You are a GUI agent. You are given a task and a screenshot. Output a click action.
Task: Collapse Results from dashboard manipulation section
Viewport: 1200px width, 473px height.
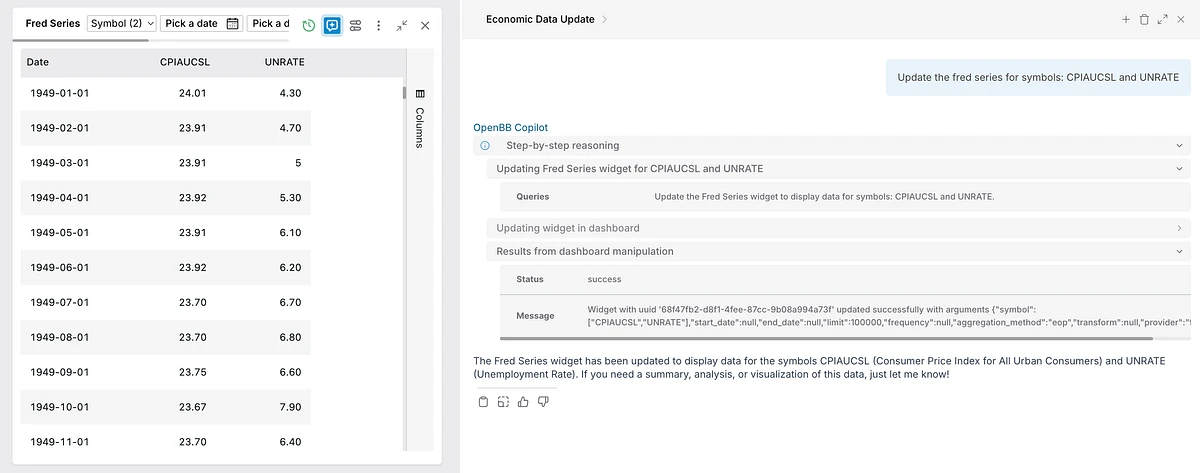click(x=1180, y=252)
